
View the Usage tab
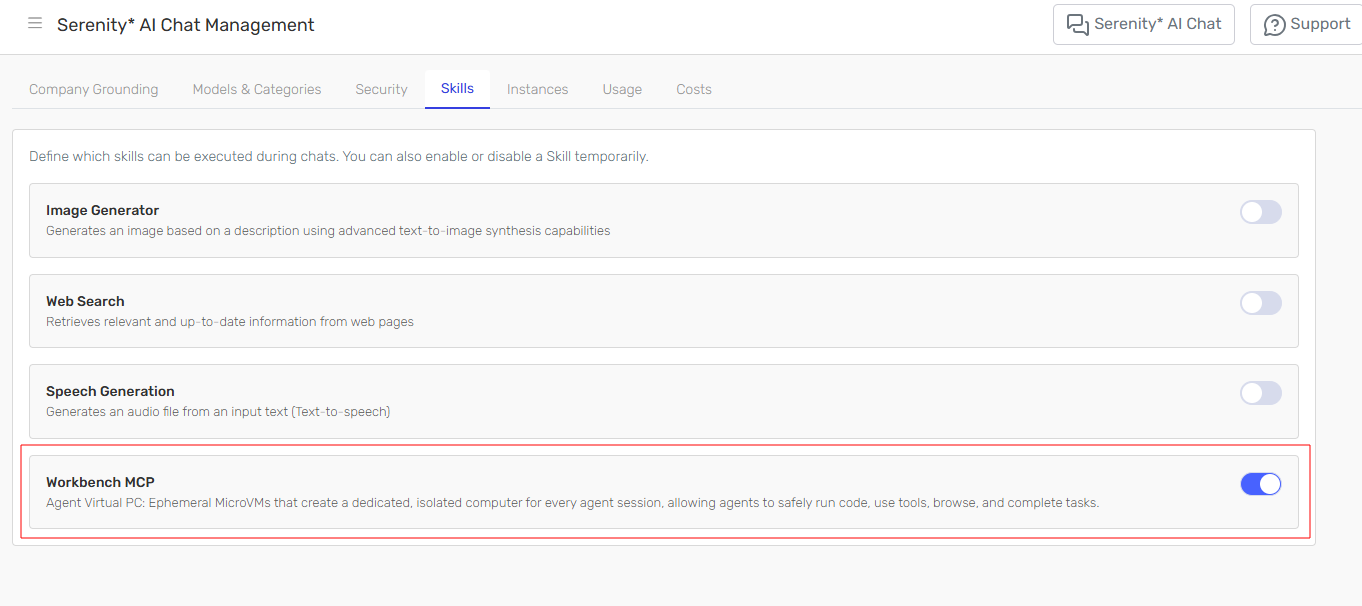[622, 89]
